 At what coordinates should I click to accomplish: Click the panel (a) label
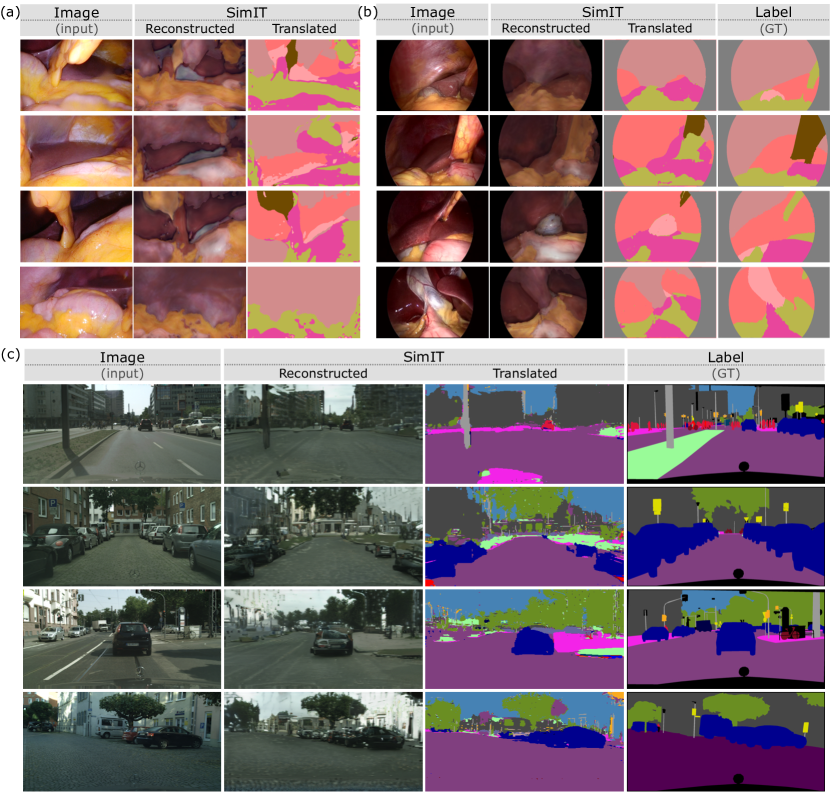tap(10, 12)
